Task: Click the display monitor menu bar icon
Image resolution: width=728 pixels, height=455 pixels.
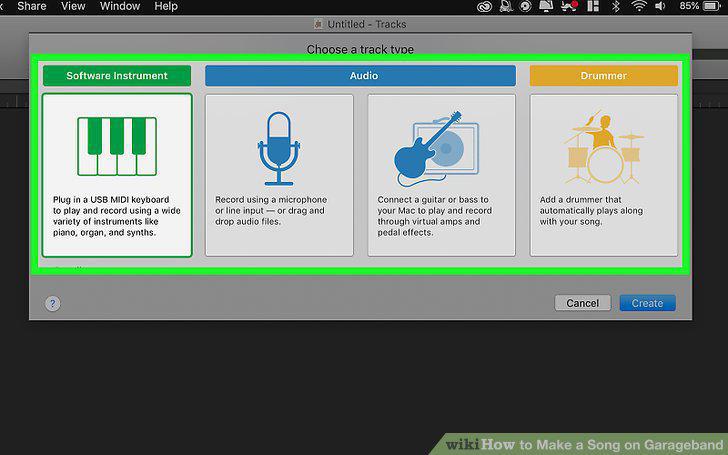Action: pos(546,6)
